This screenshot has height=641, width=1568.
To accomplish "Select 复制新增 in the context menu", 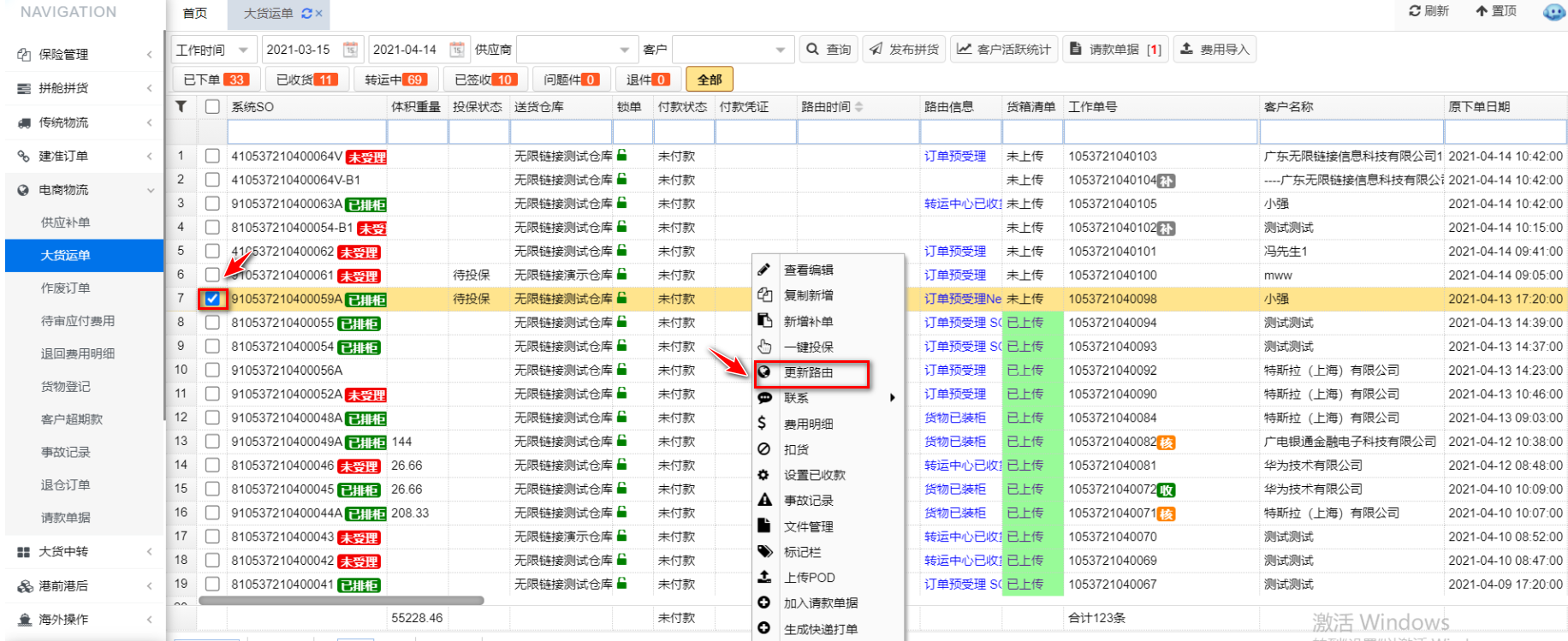I will point(809,295).
